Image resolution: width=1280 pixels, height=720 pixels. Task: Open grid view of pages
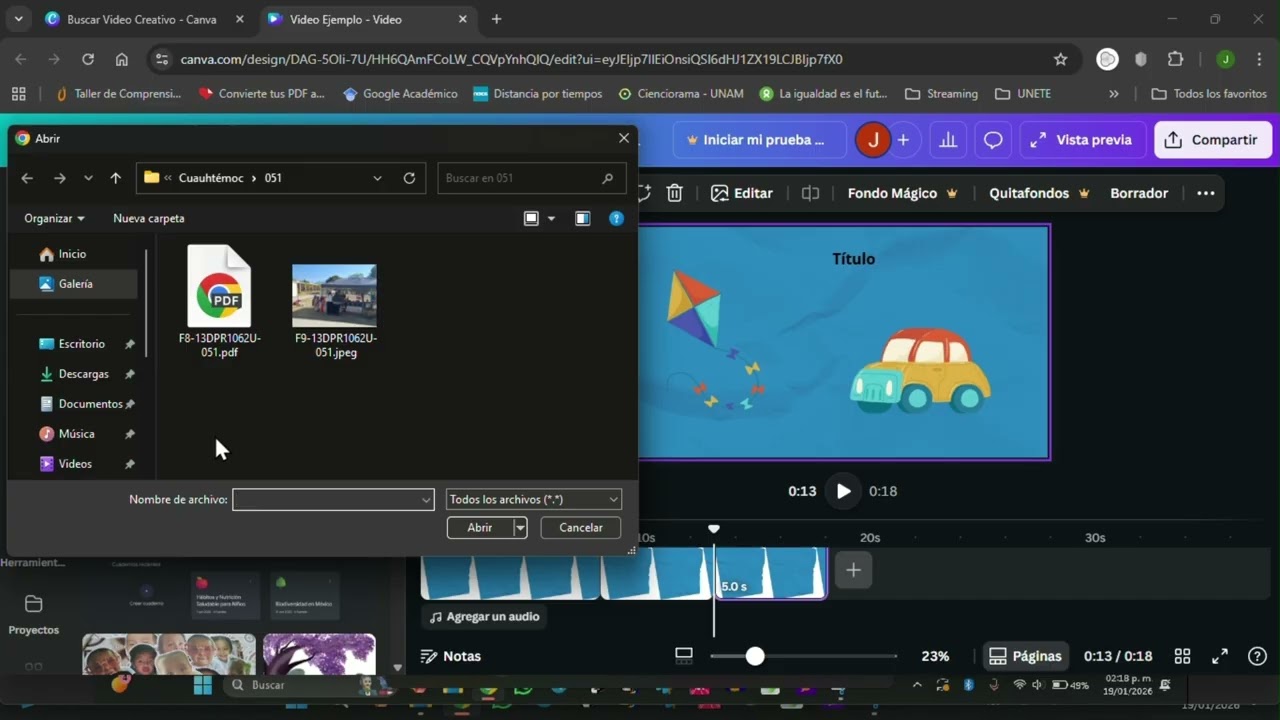tap(1182, 656)
